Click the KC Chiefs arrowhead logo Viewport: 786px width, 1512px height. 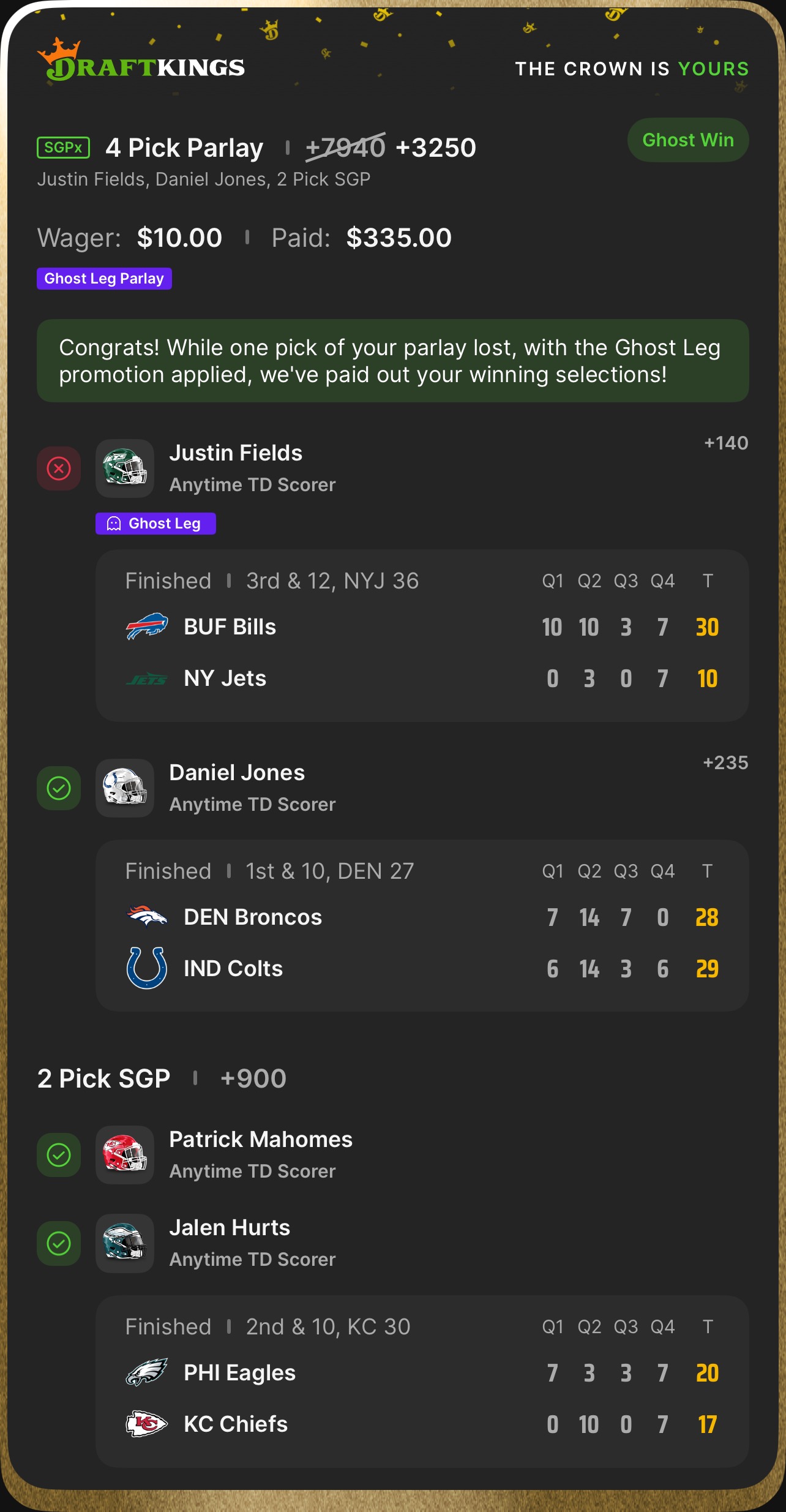(x=147, y=1424)
